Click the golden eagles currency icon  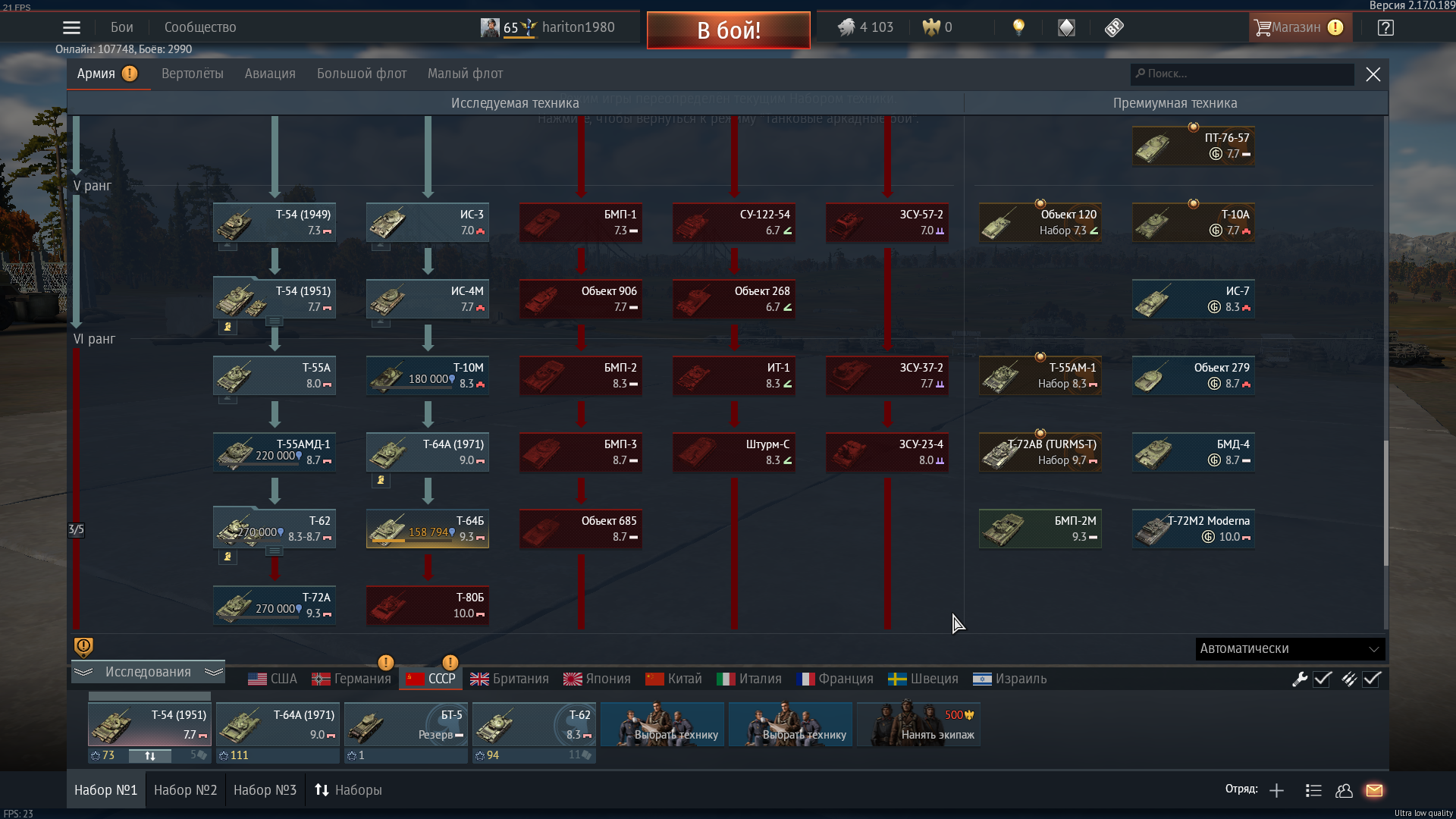(931, 27)
